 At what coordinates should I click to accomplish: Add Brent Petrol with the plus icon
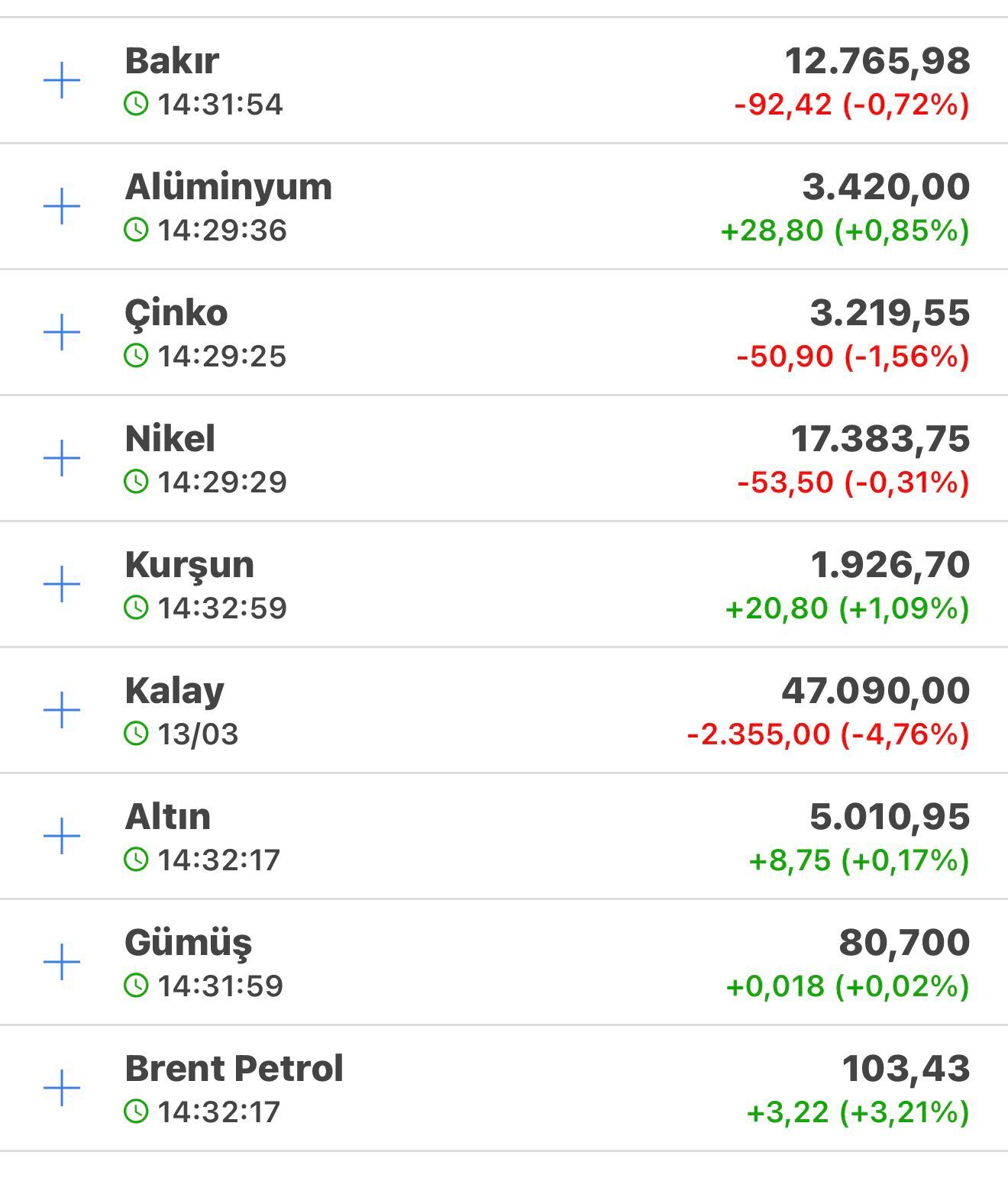click(x=62, y=1088)
